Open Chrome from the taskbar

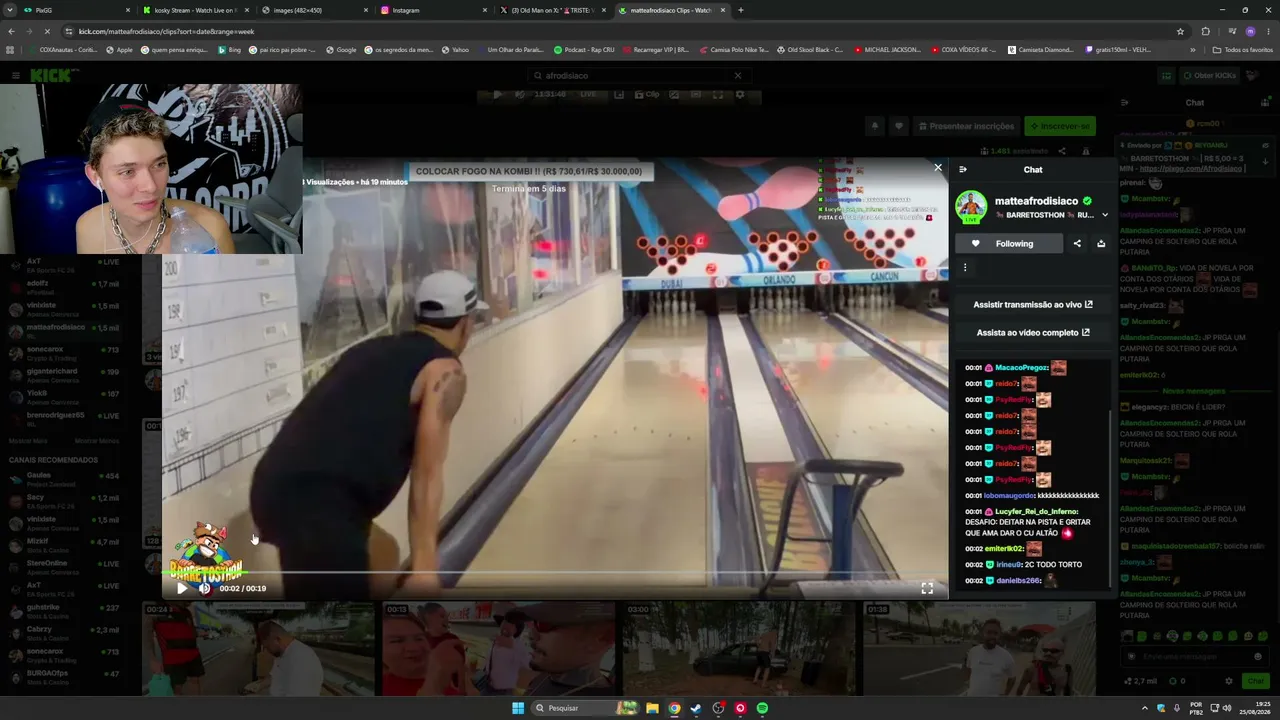click(x=674, y=708)
